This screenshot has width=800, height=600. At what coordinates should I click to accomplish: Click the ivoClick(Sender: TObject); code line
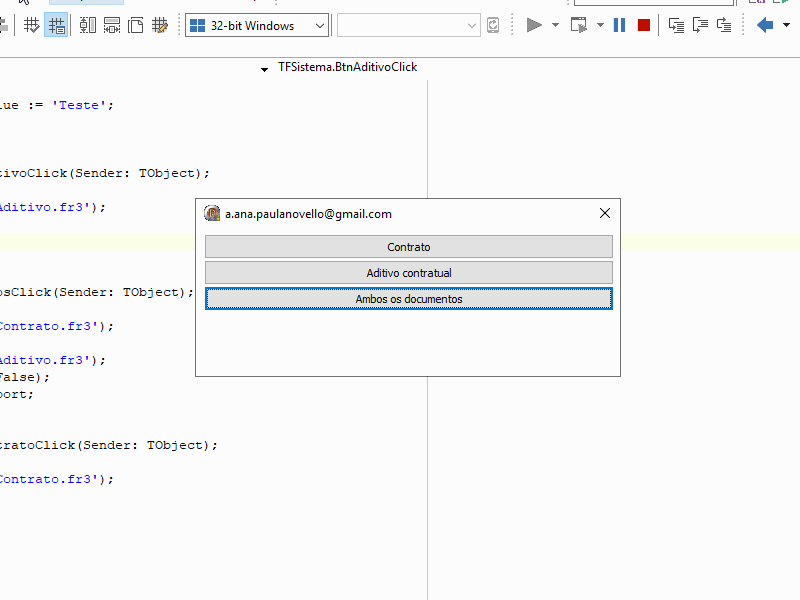click(x=104, y=173)
